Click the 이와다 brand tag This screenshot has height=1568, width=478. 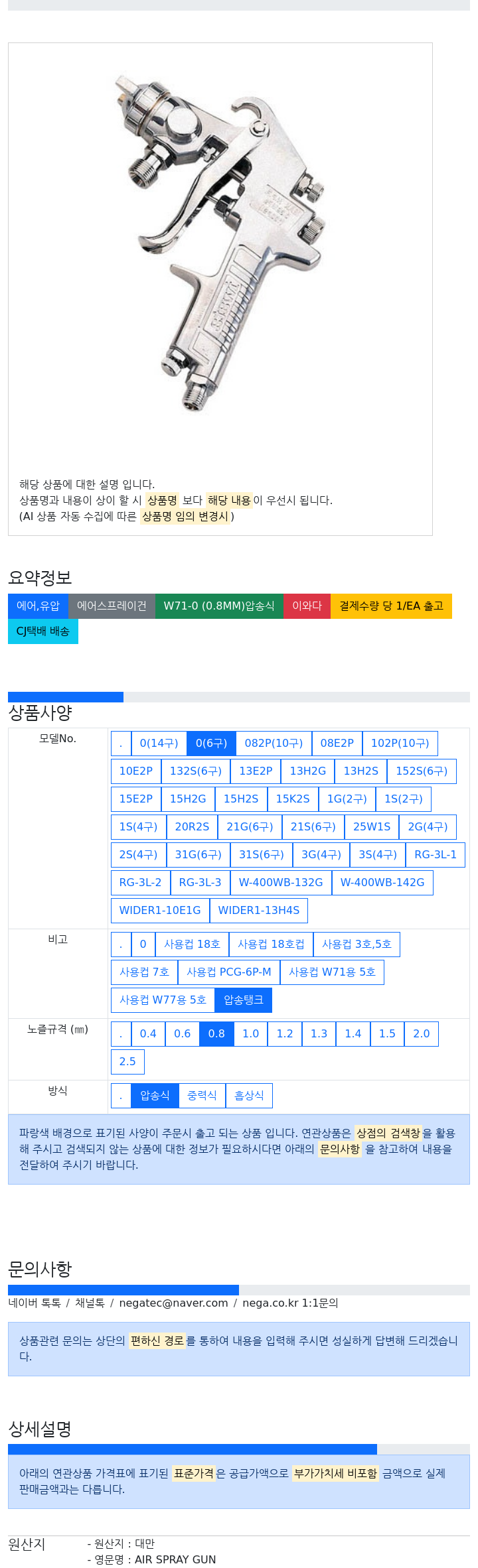(307, 606)
